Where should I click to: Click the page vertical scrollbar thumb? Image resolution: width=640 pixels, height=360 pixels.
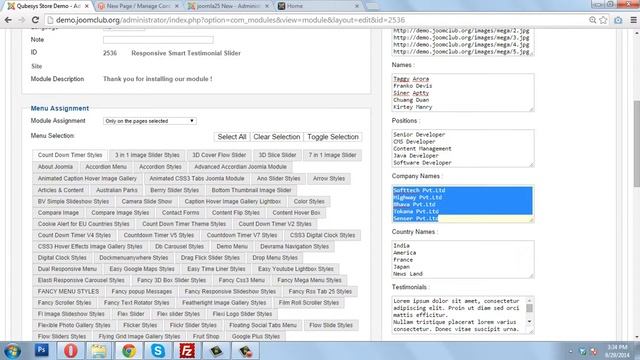(x=636, y=144)
